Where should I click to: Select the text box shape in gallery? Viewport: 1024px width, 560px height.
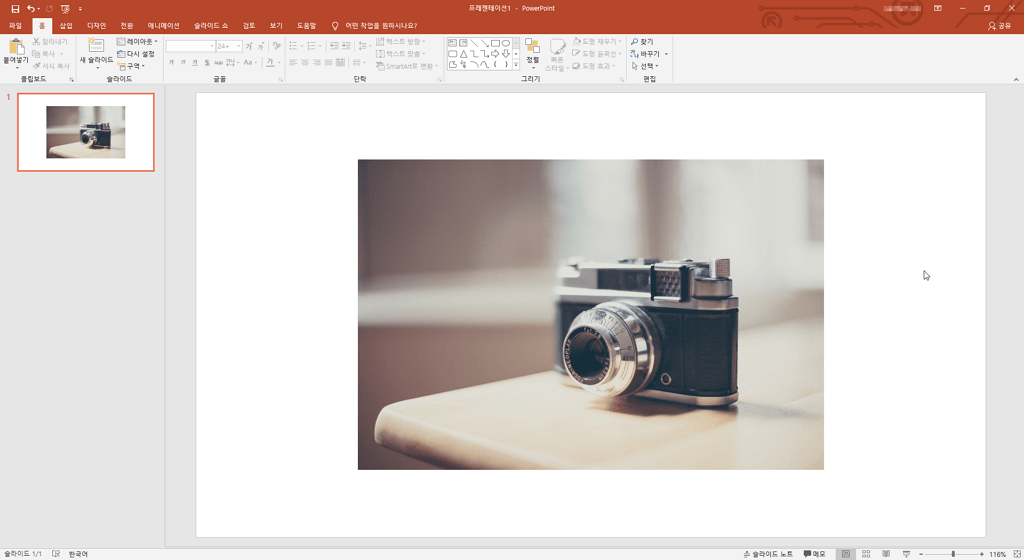coord(452,43)
